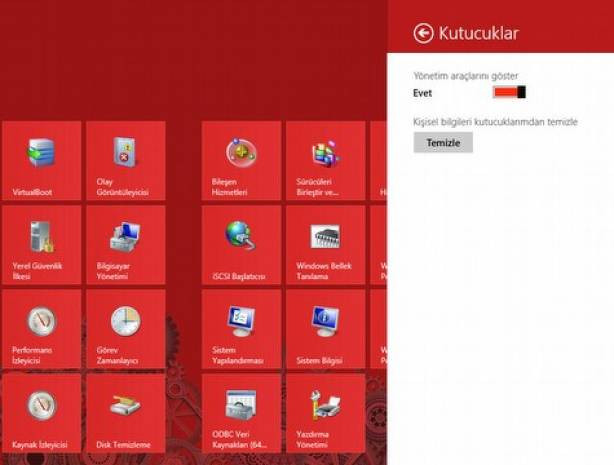
Task: Open Bilgisayar Yönetimi tile
Action: click(126, 245)
